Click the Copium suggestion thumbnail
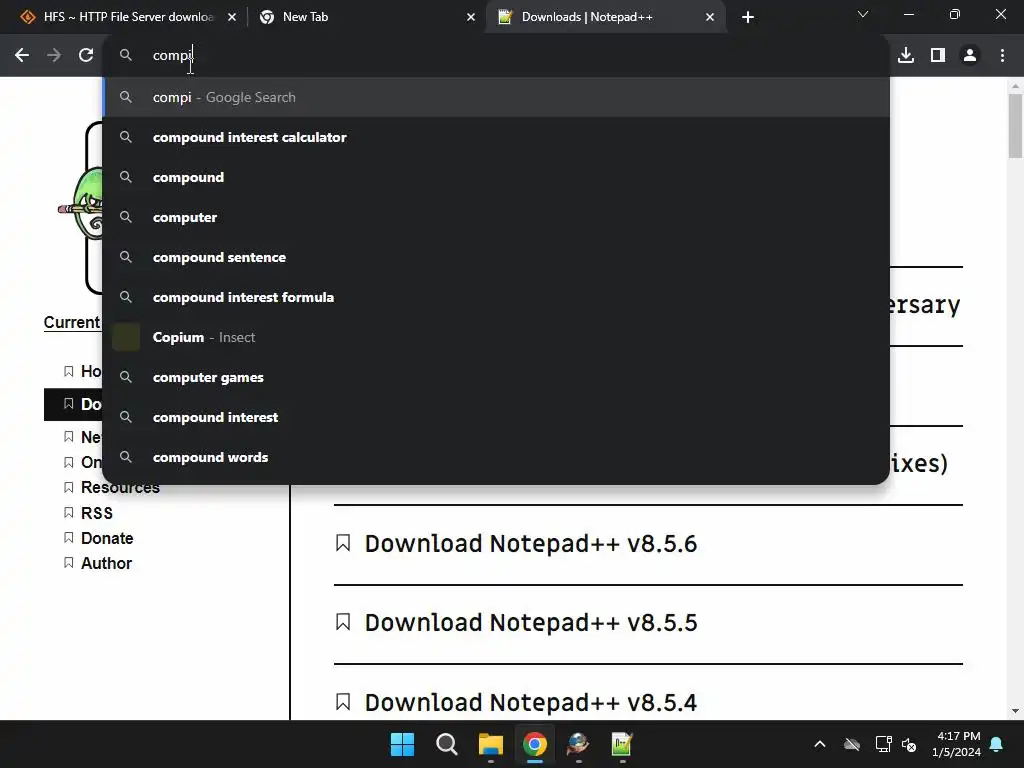The width and height of the screenshot is (1024, 768). point(126,337)
